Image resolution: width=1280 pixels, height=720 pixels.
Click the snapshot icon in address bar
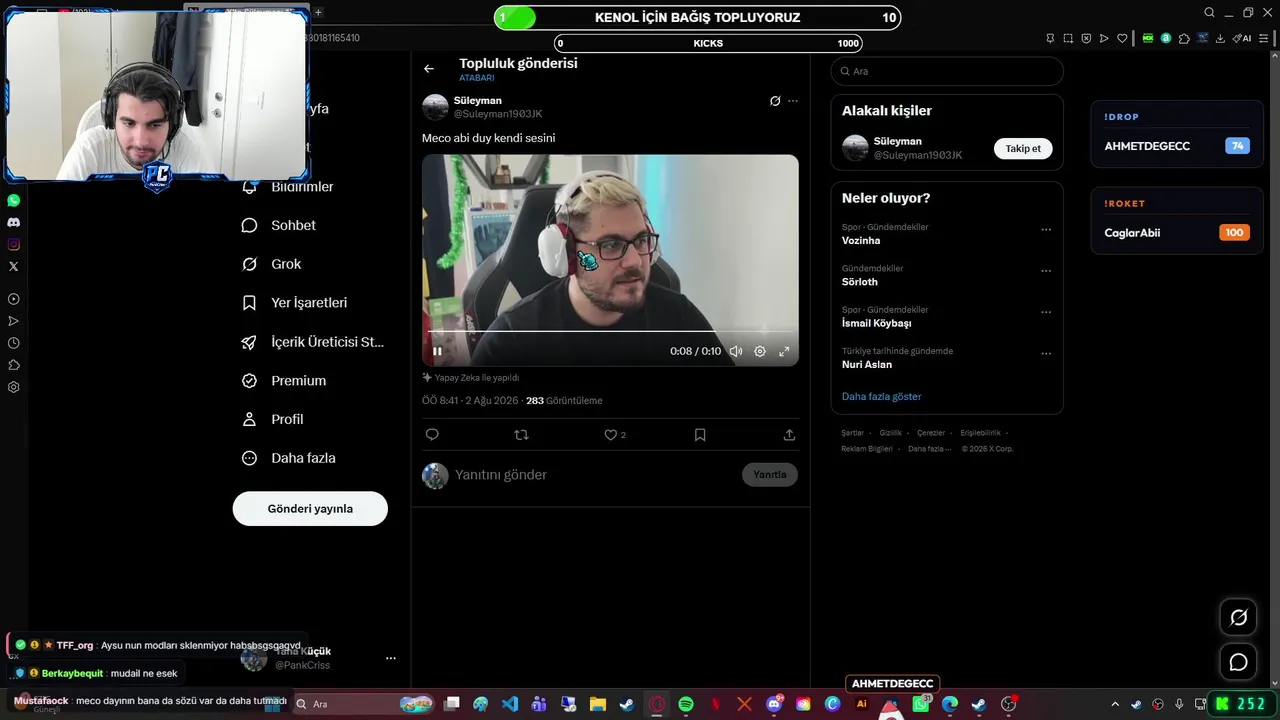(1068, 39)
